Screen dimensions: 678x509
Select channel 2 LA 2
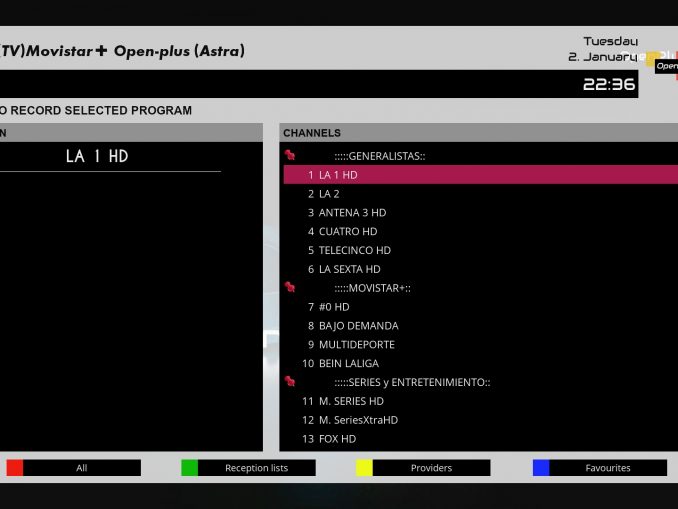coord(481,194)
